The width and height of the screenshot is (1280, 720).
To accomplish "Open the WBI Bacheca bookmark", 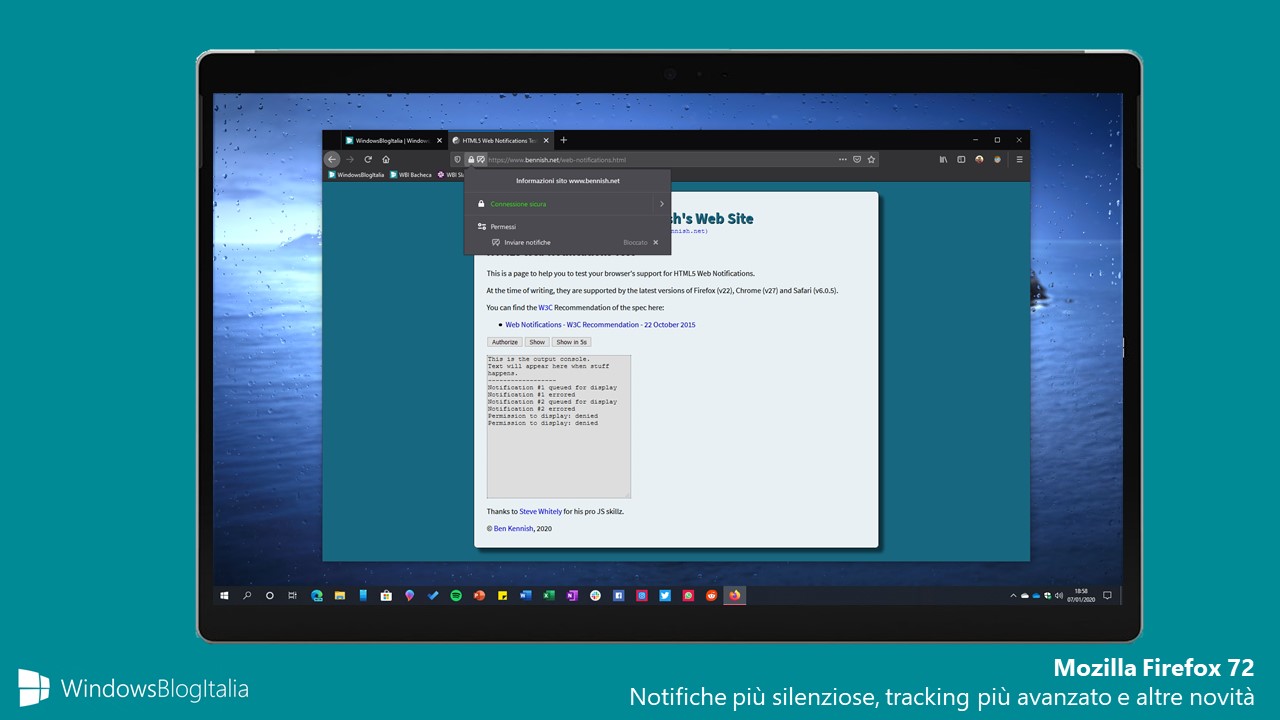I will [x=411, y=174].
